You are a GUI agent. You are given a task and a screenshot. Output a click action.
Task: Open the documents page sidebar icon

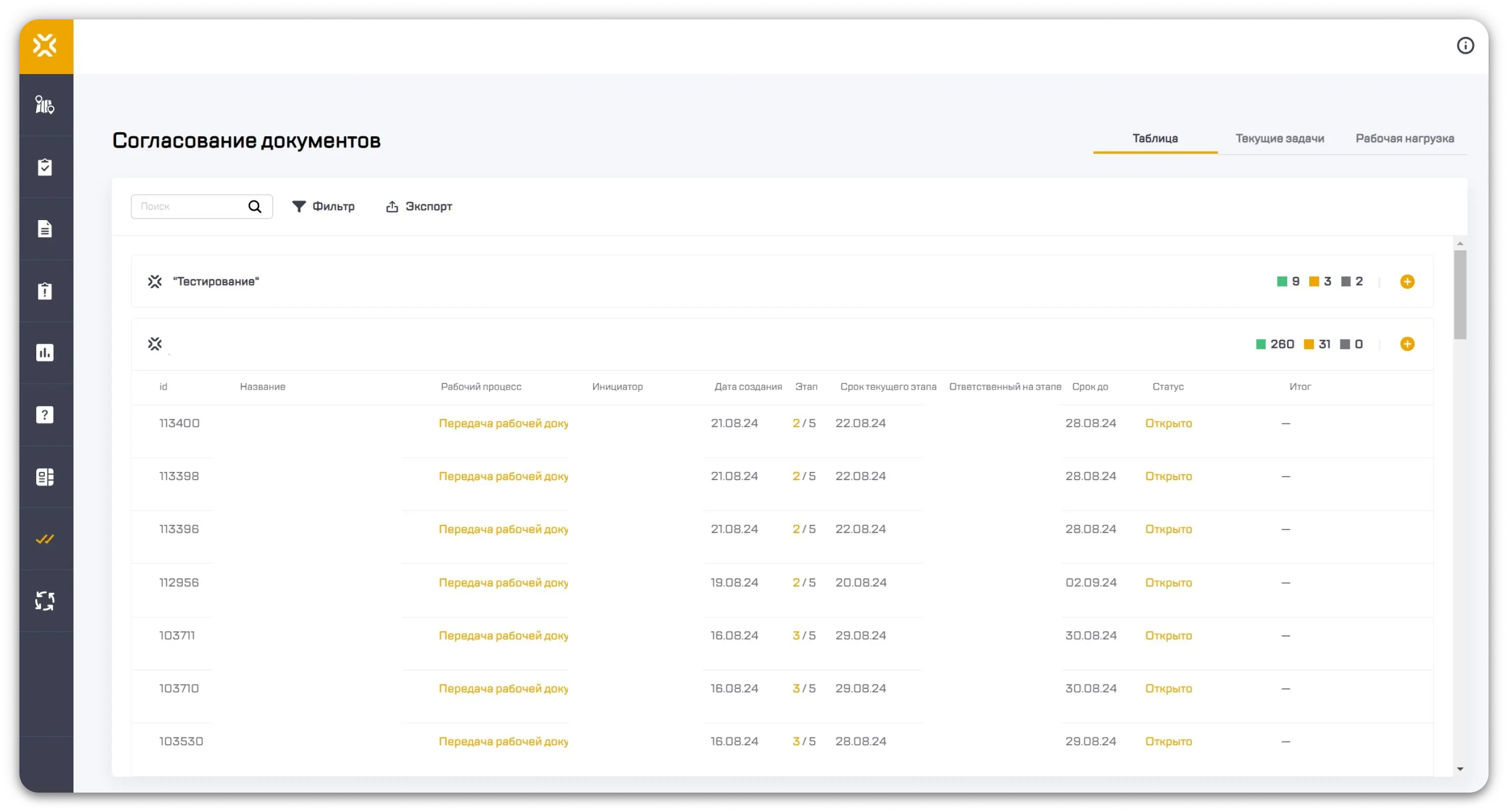tap(45, 229)
